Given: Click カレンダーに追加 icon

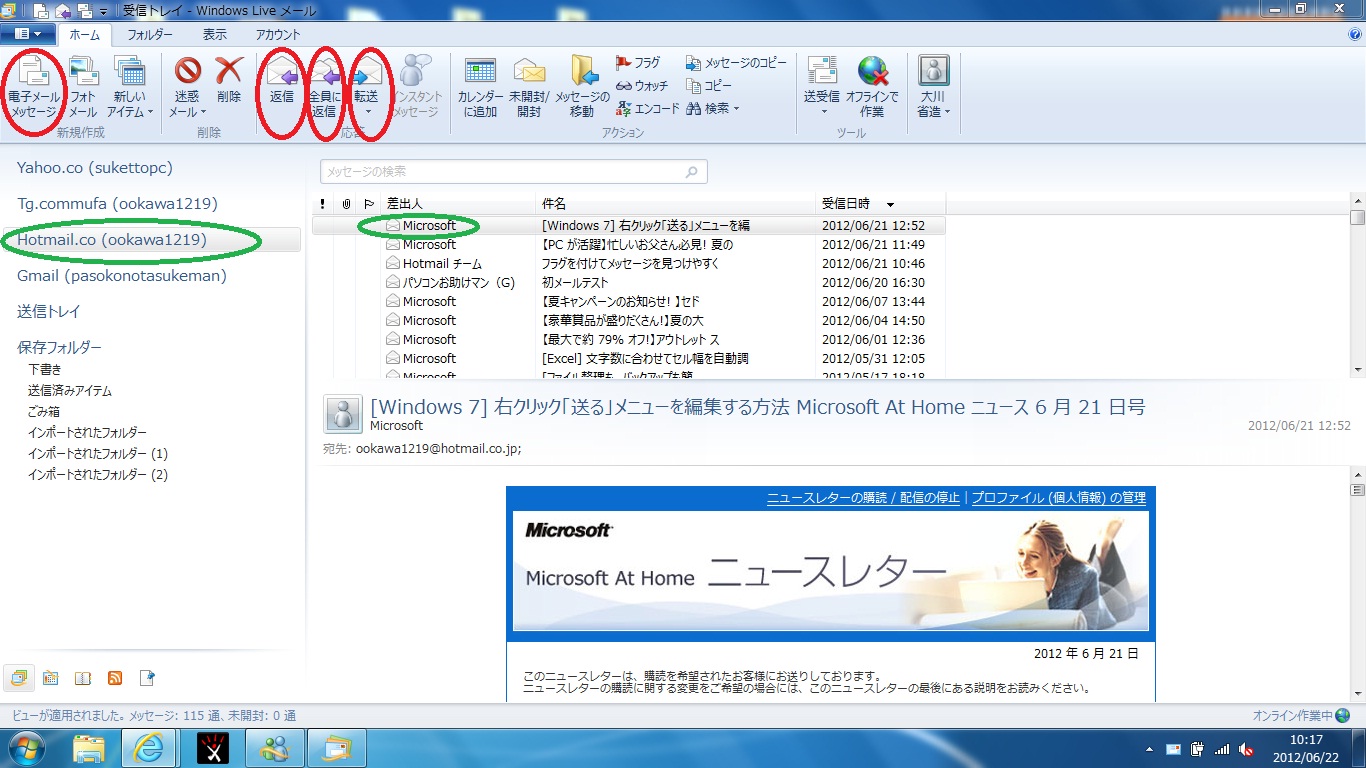Looking at the screenshot, I should 480,87.
